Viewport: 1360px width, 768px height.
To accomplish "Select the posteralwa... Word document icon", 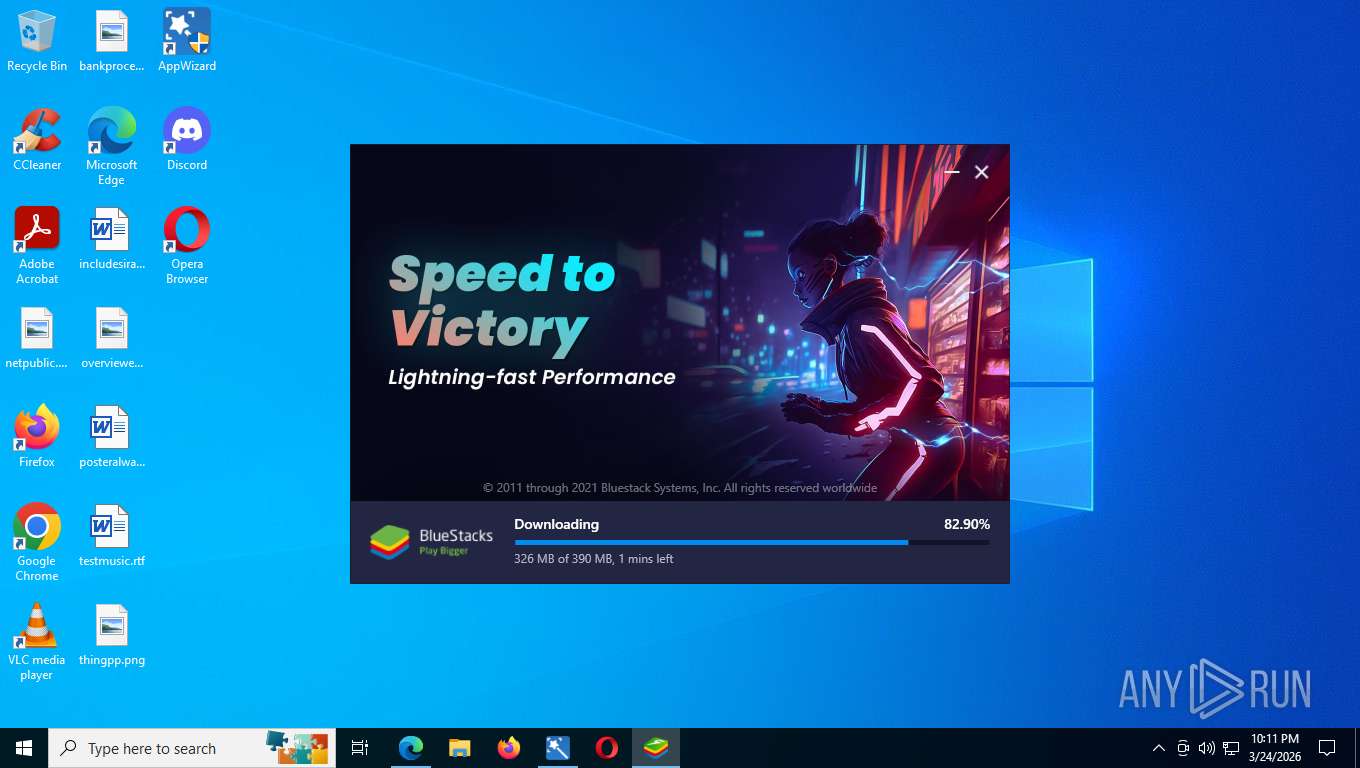I will 112,437.
